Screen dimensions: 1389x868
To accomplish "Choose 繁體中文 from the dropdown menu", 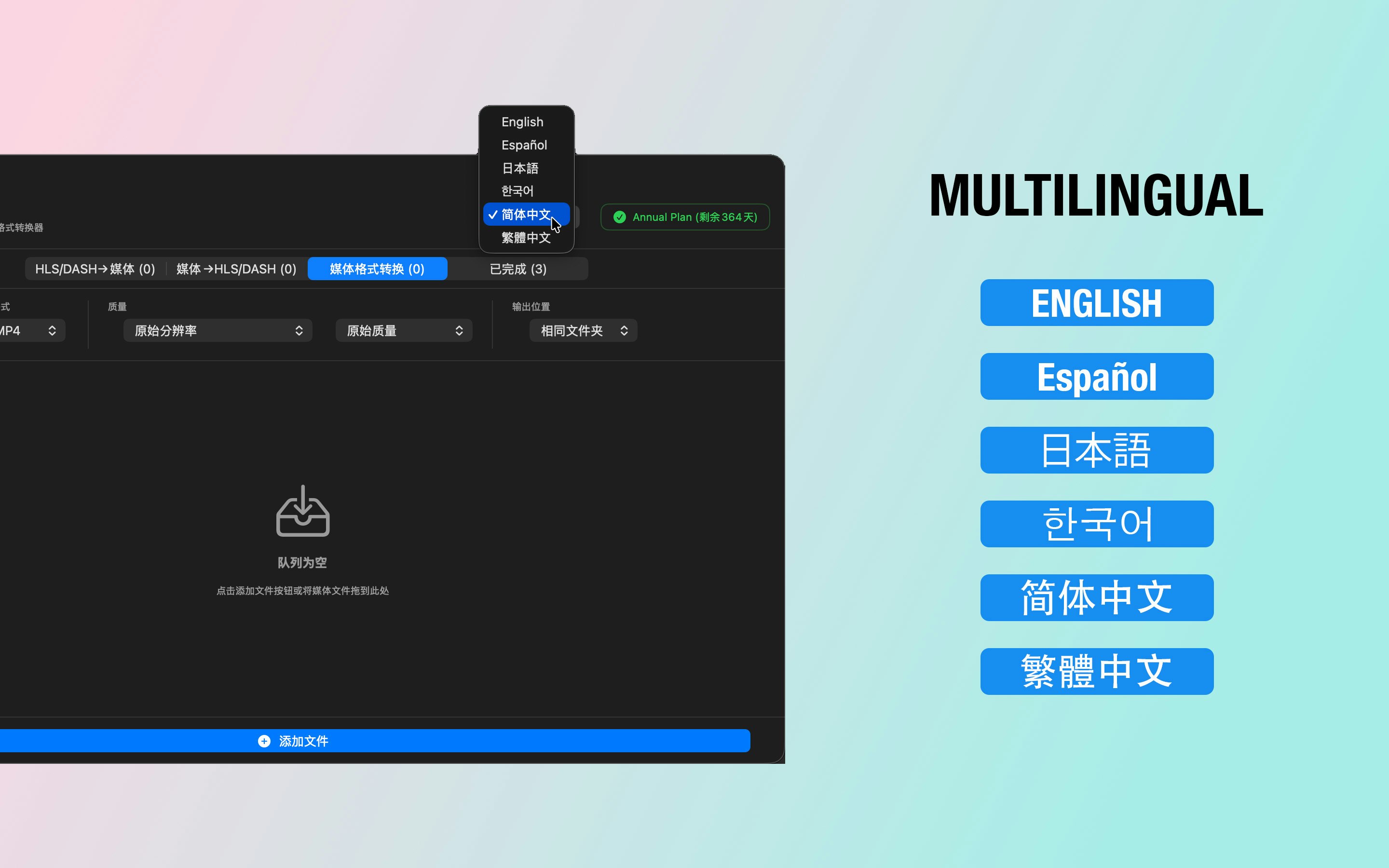I will (x=526, y=238).
